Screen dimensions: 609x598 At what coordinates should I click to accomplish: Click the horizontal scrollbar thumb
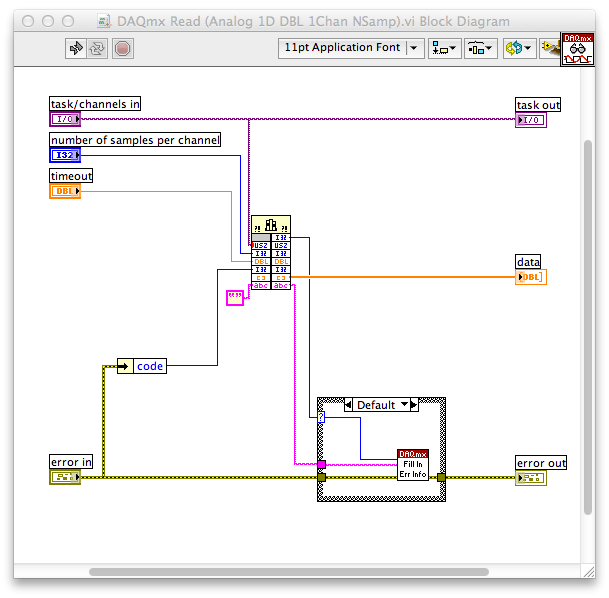(289, 572)
